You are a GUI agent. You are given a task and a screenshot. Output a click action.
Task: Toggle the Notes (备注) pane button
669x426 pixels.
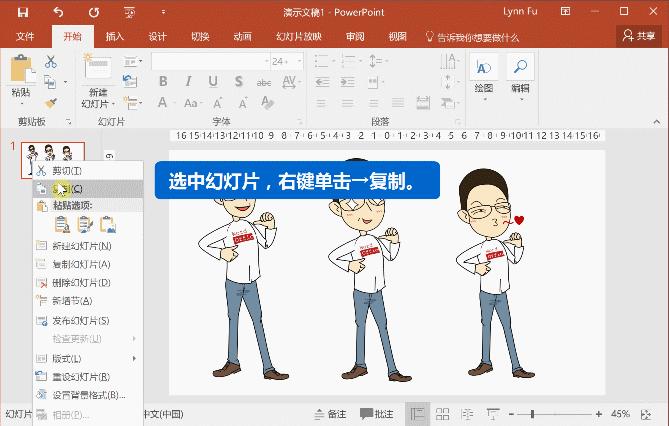(x=329, y=414)
